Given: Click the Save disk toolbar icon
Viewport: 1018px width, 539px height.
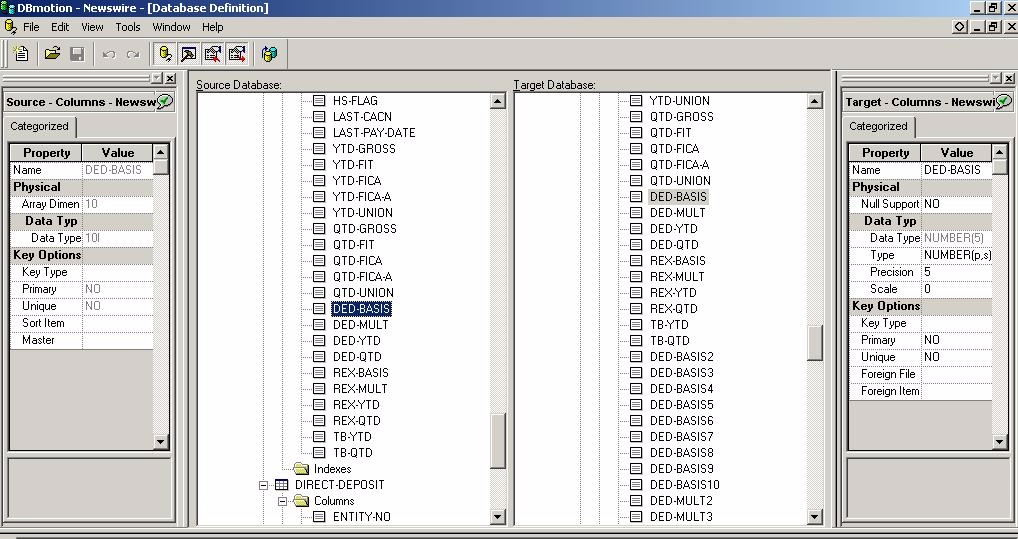Looking at the screenshot, I should point(77,54).
